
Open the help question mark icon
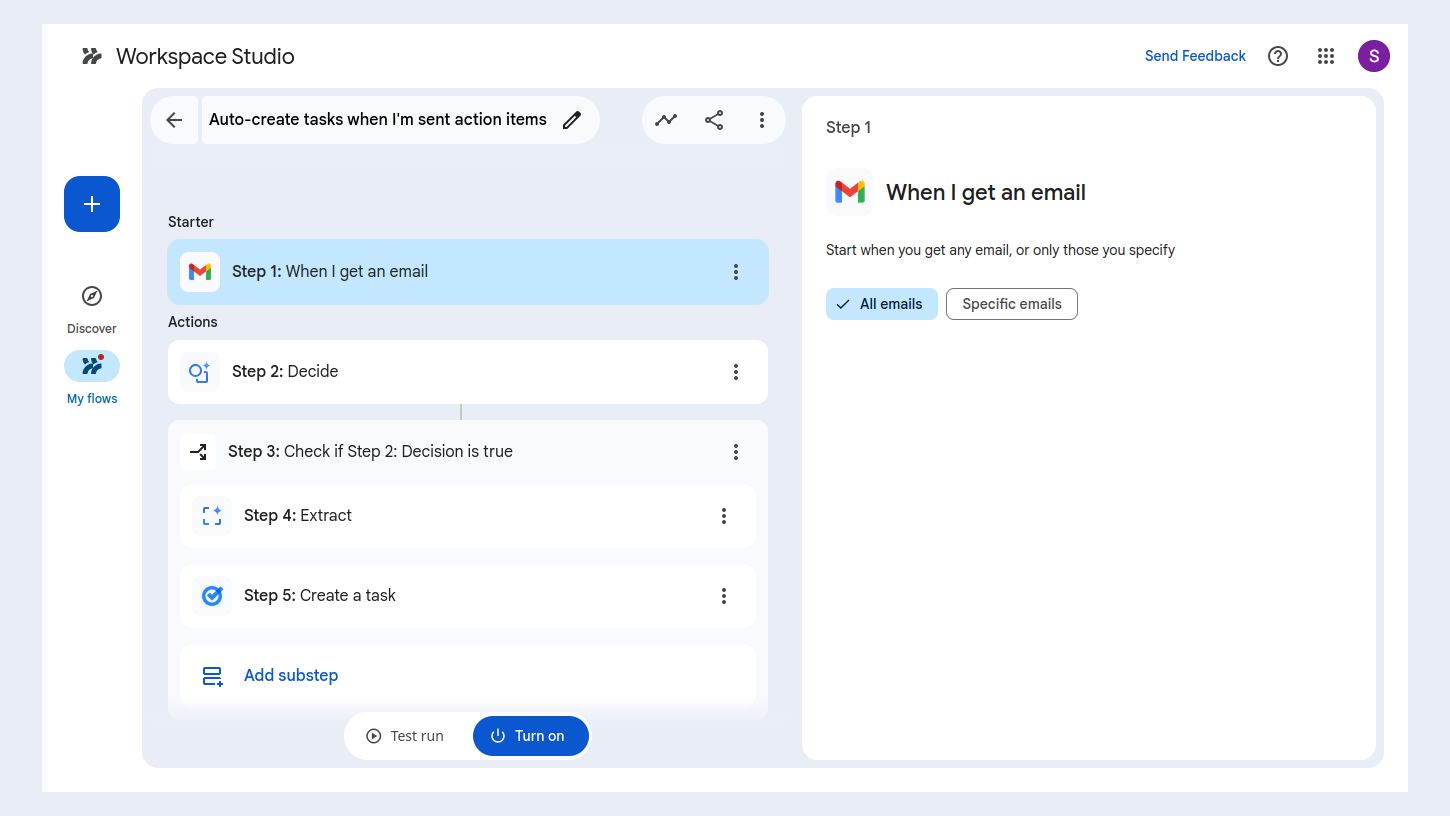tap(1278, 56)
